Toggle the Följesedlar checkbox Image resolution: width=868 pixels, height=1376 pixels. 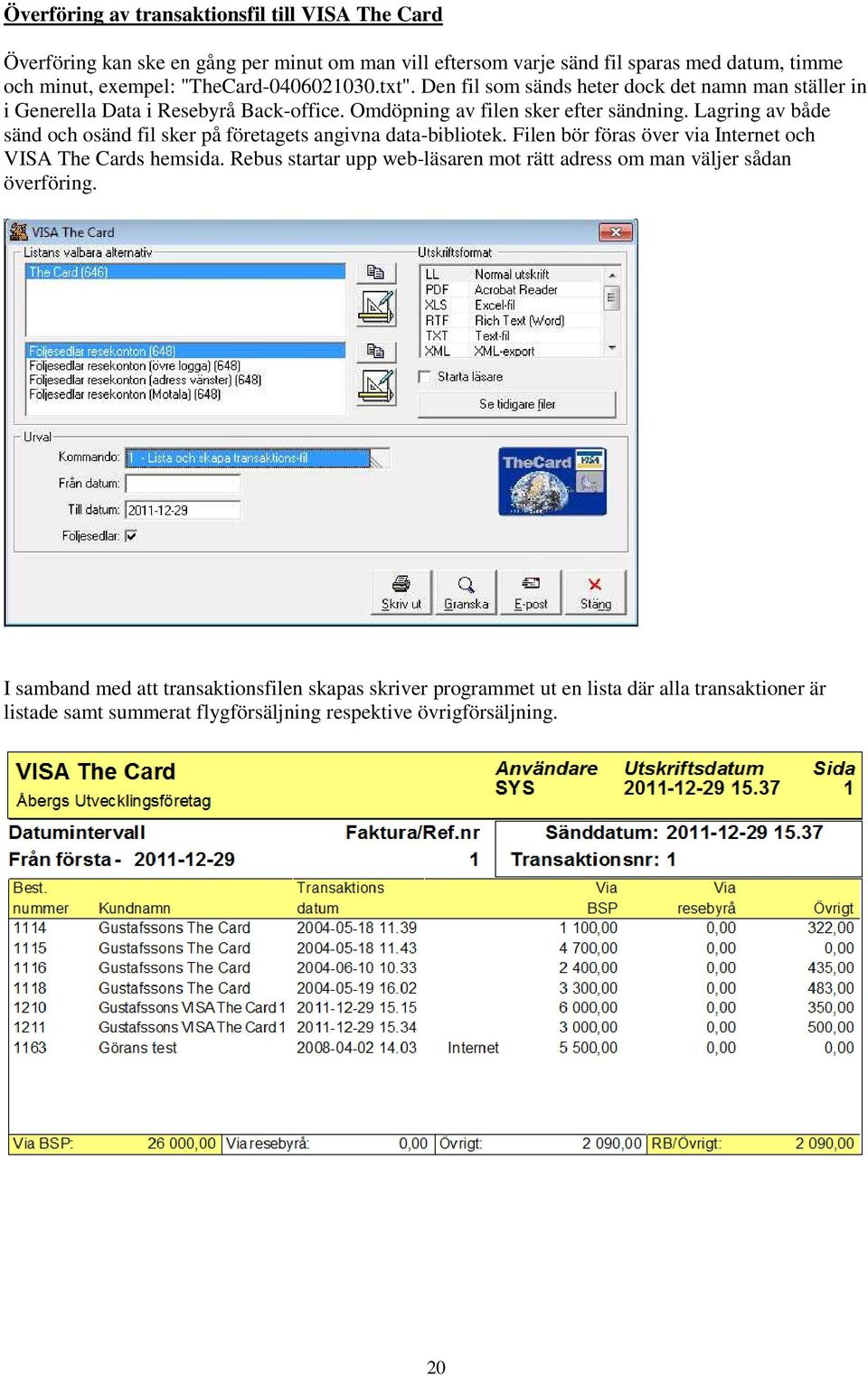(x=131, y=536)
